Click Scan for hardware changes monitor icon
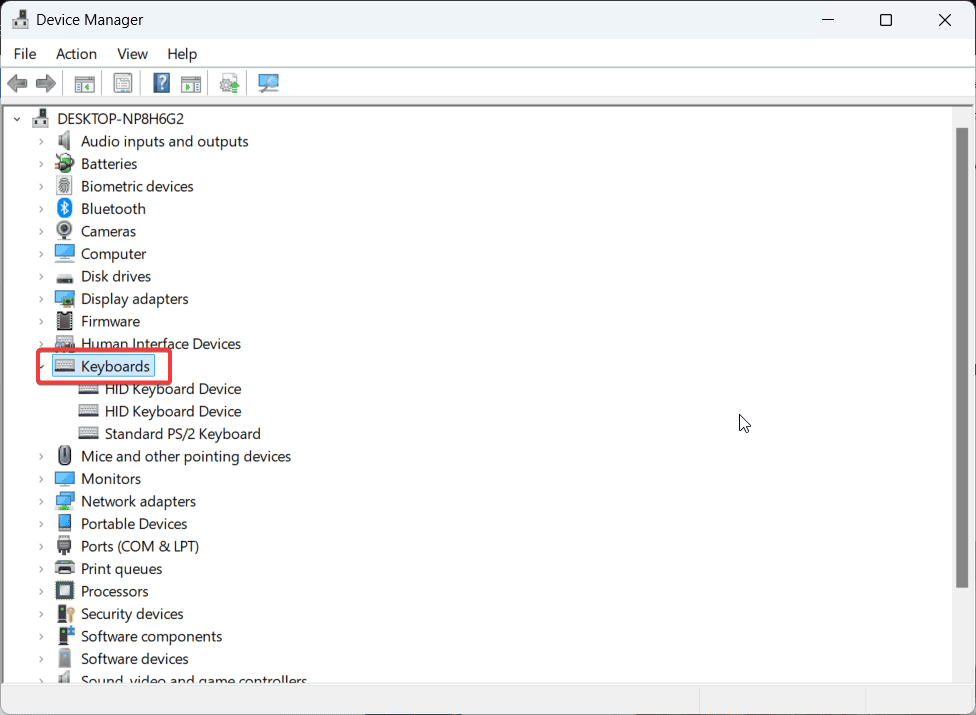 point(268,83)
